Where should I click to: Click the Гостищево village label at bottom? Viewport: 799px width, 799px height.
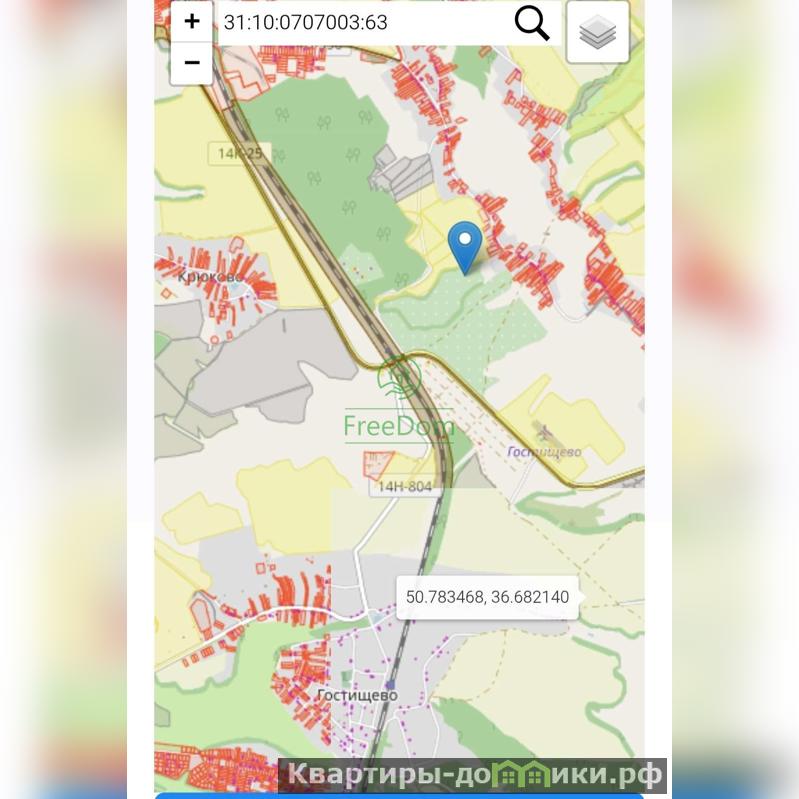coord(357,695)
